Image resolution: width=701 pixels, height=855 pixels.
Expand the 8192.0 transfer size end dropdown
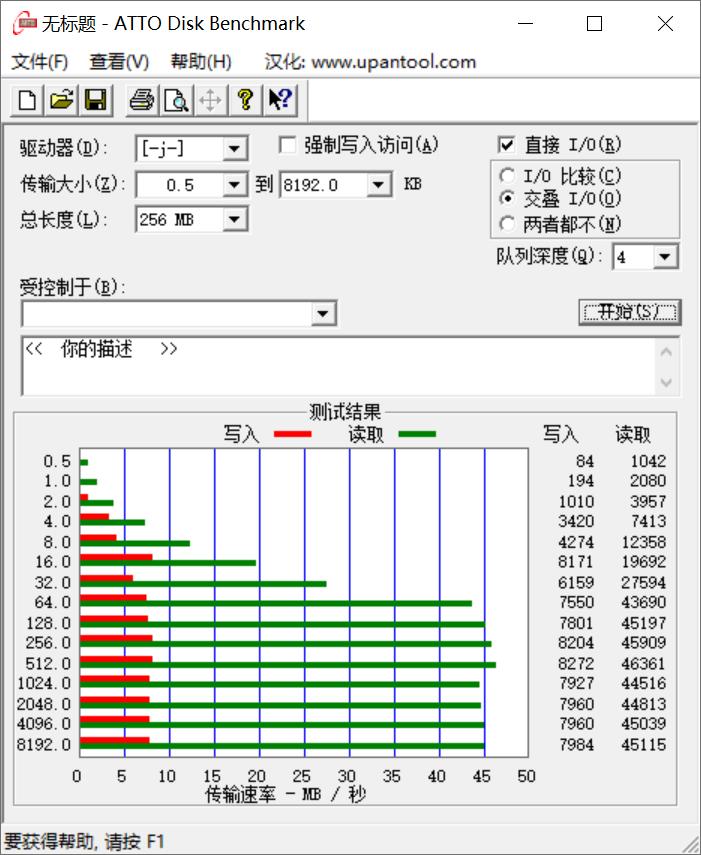pyautogui.click(x=378, y=185)
